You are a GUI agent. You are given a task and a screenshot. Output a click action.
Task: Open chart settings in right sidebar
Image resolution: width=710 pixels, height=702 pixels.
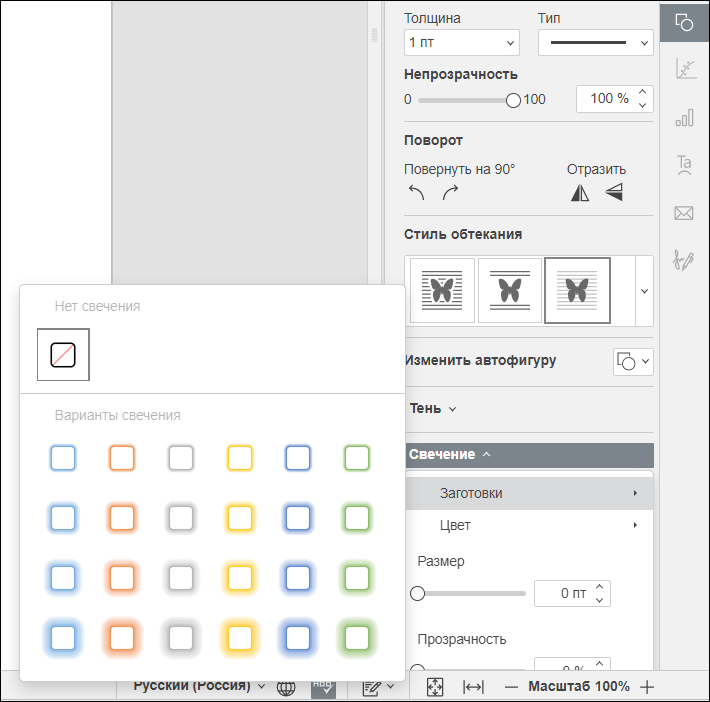[684, 117]
